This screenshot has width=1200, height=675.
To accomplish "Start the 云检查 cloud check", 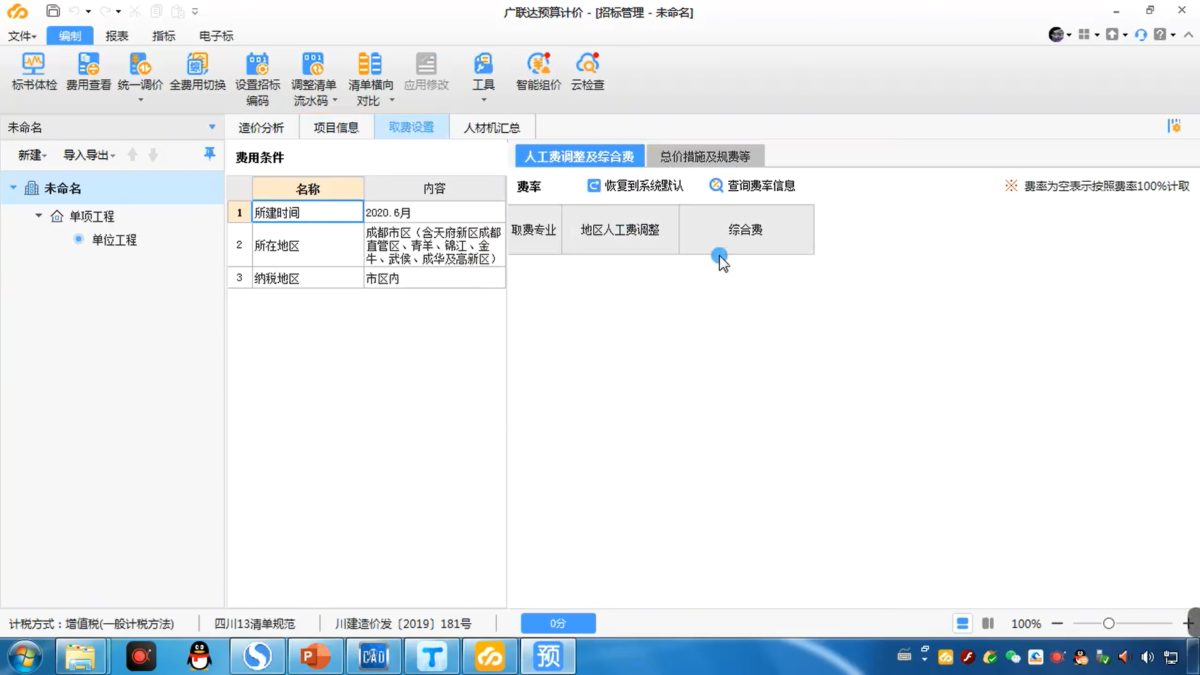I will (x=587, y=72).
